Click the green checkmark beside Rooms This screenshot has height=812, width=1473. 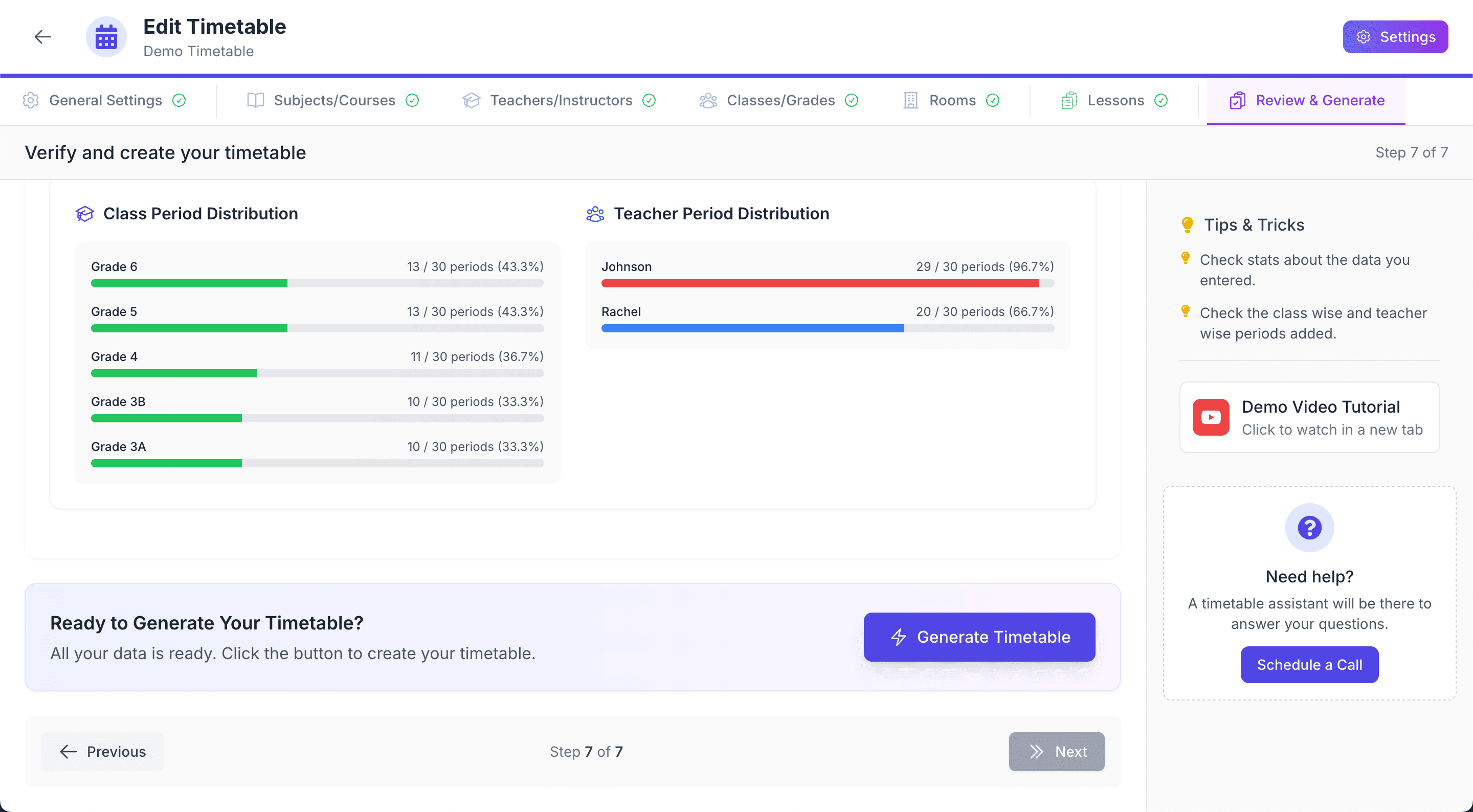point(993,100)
